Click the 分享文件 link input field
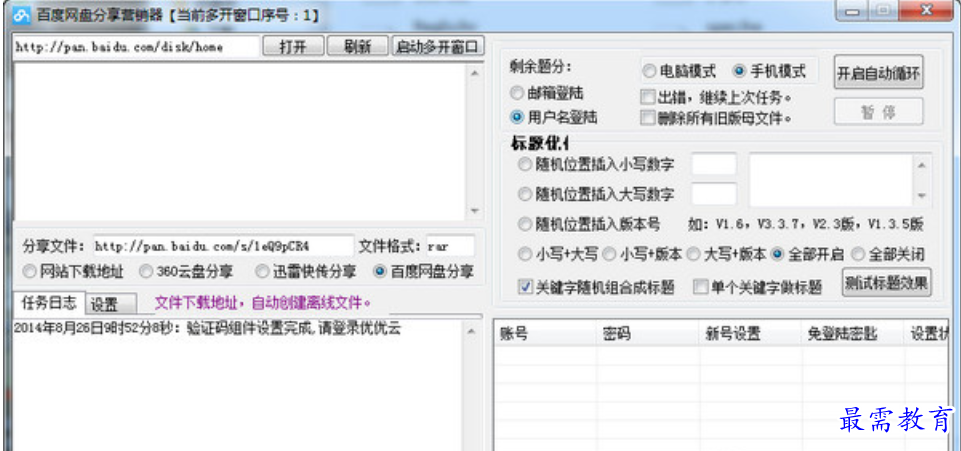This screenshot has height=451, width=961. point(224,246)
